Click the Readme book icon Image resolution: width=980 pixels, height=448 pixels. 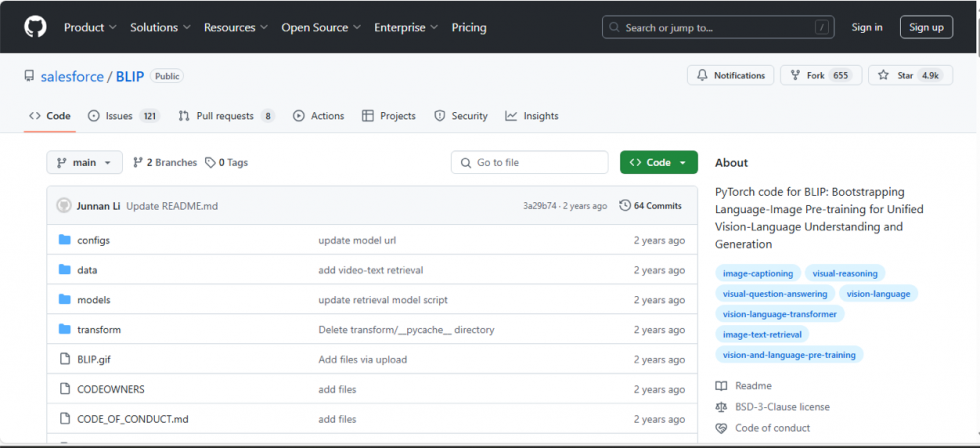click(721, 386)
